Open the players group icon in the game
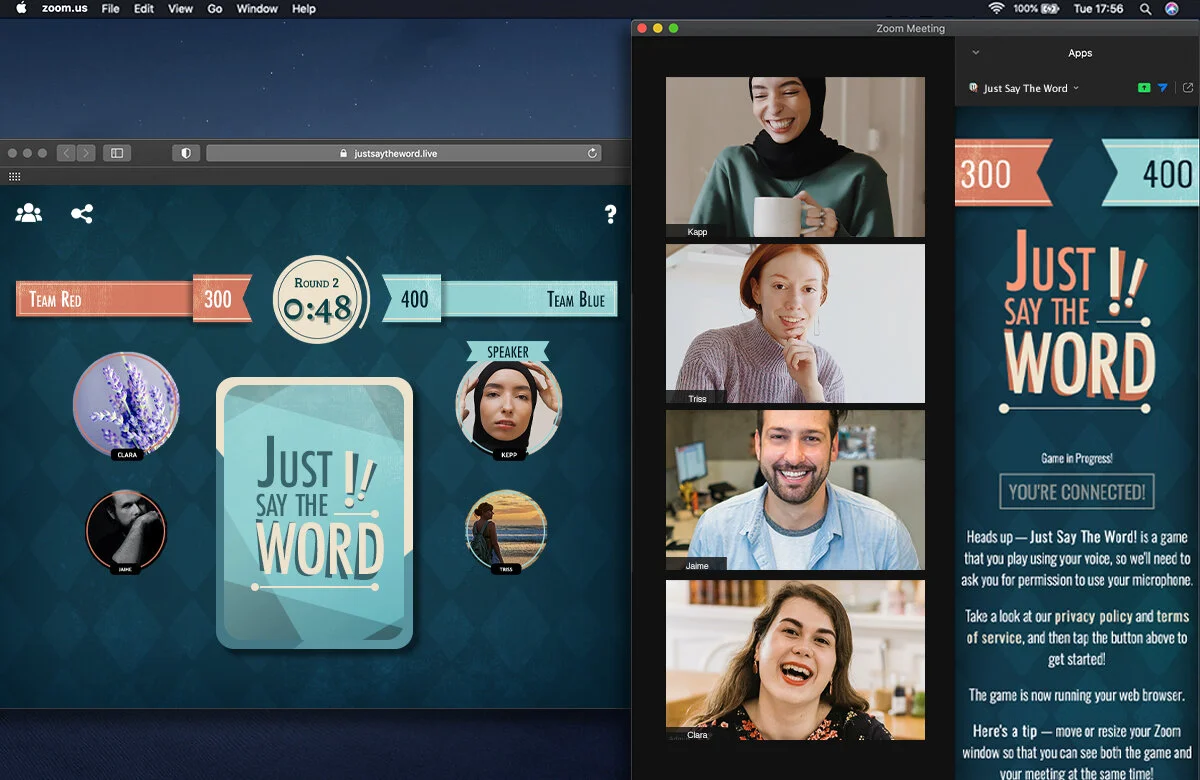This screenshot has height=780, width=1200. 29,213
